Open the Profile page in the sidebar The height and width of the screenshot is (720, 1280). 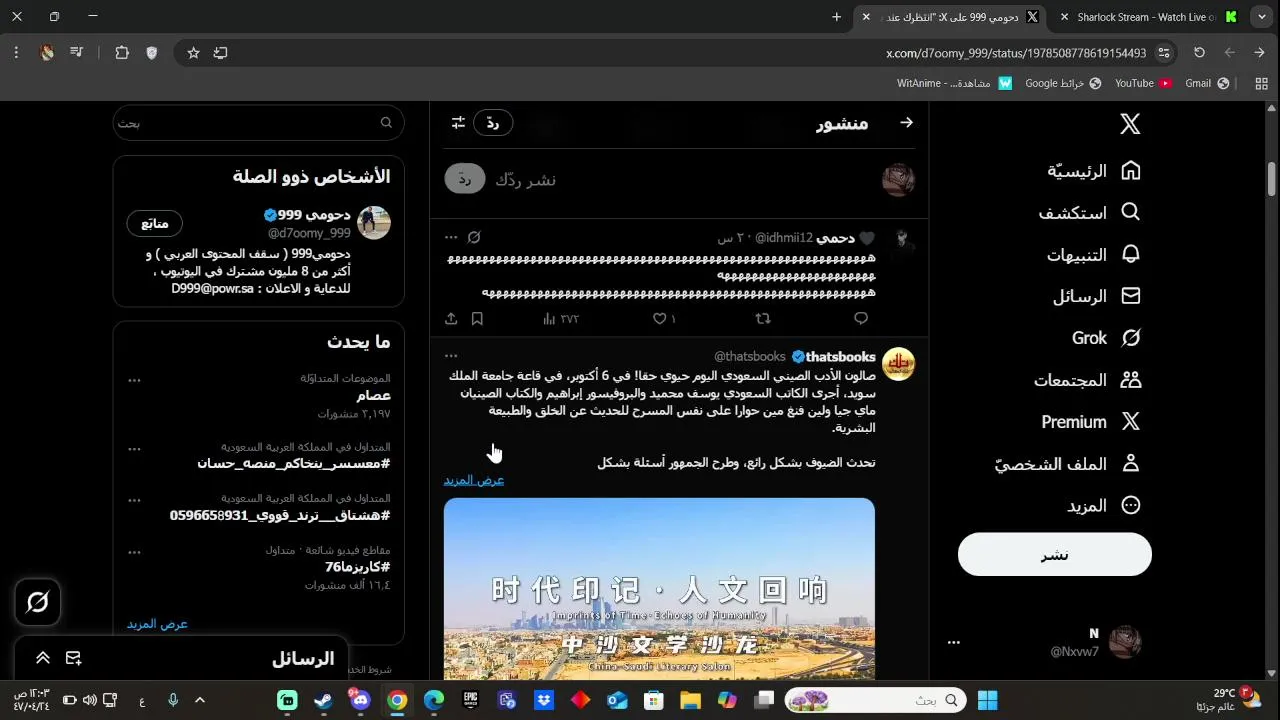point(1067,464)
